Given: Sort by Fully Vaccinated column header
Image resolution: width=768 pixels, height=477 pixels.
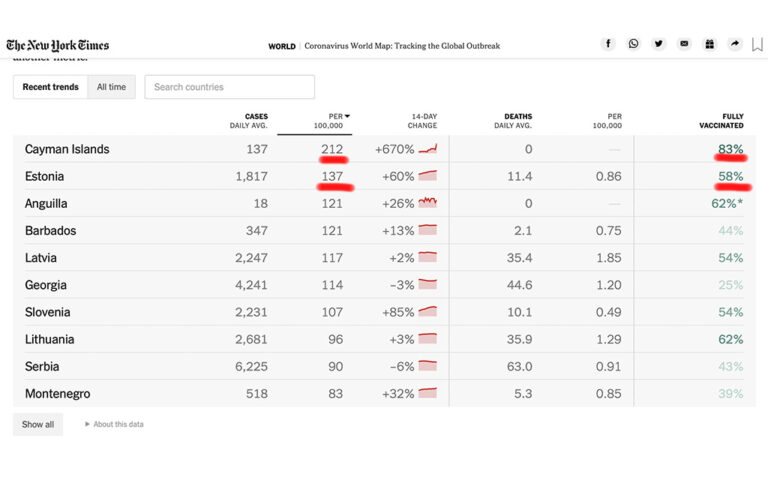Looking at the screenshot, I should click(x=720, y=121).
